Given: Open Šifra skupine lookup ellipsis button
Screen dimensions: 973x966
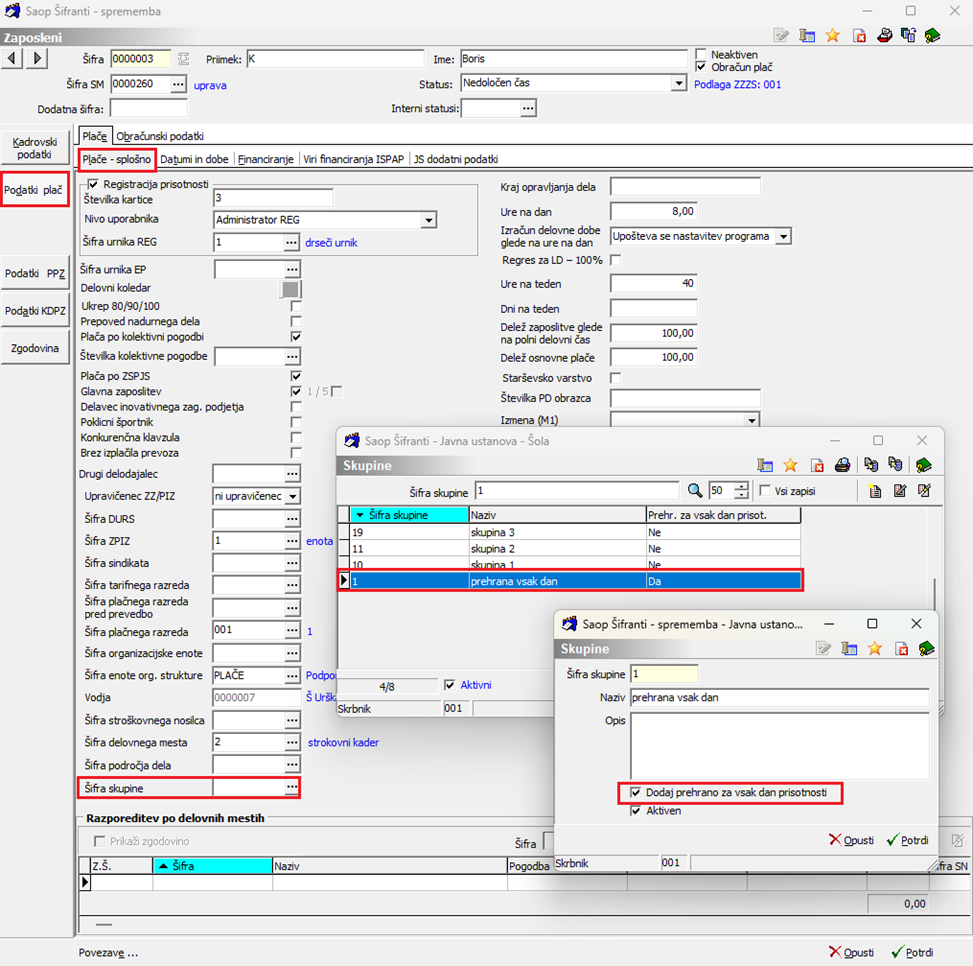Looking at the screenshot, I should pyautogui.click(x=292, y=787).
